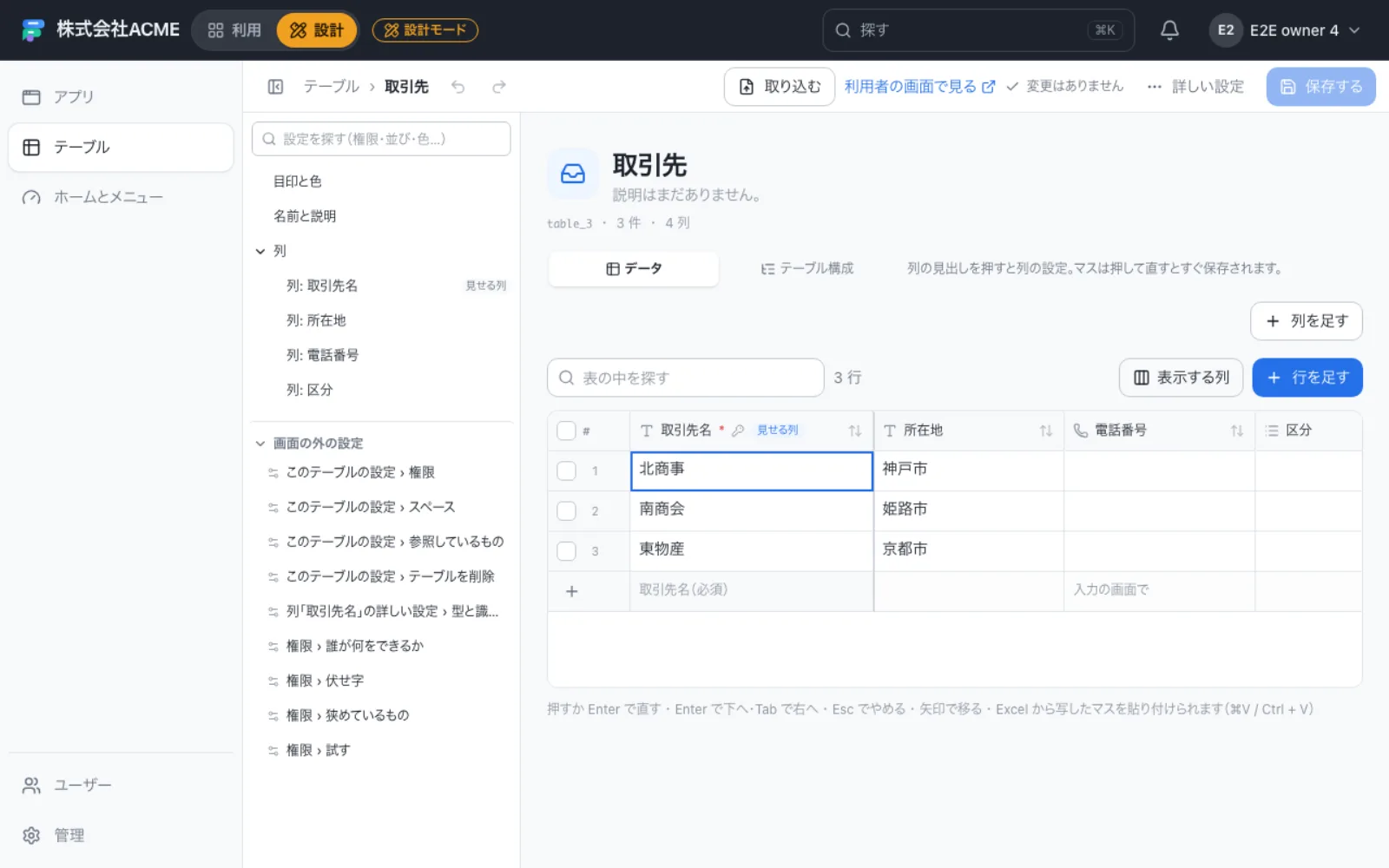1389x868 pixels.
Task: Click 取り込む import button
Action: coord(780,87)
